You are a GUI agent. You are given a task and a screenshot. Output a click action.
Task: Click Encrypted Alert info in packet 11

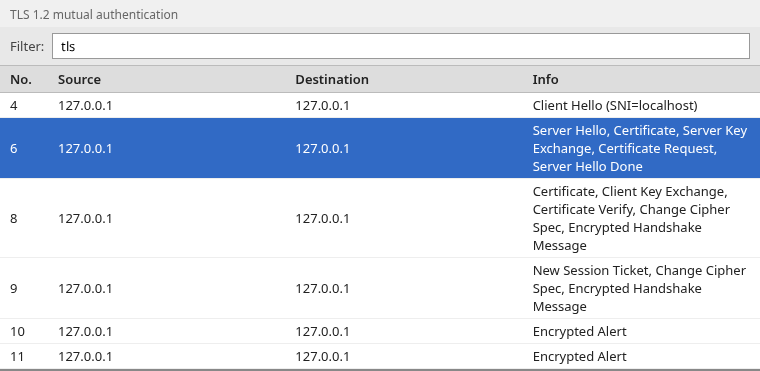click(x=579, y=357)
